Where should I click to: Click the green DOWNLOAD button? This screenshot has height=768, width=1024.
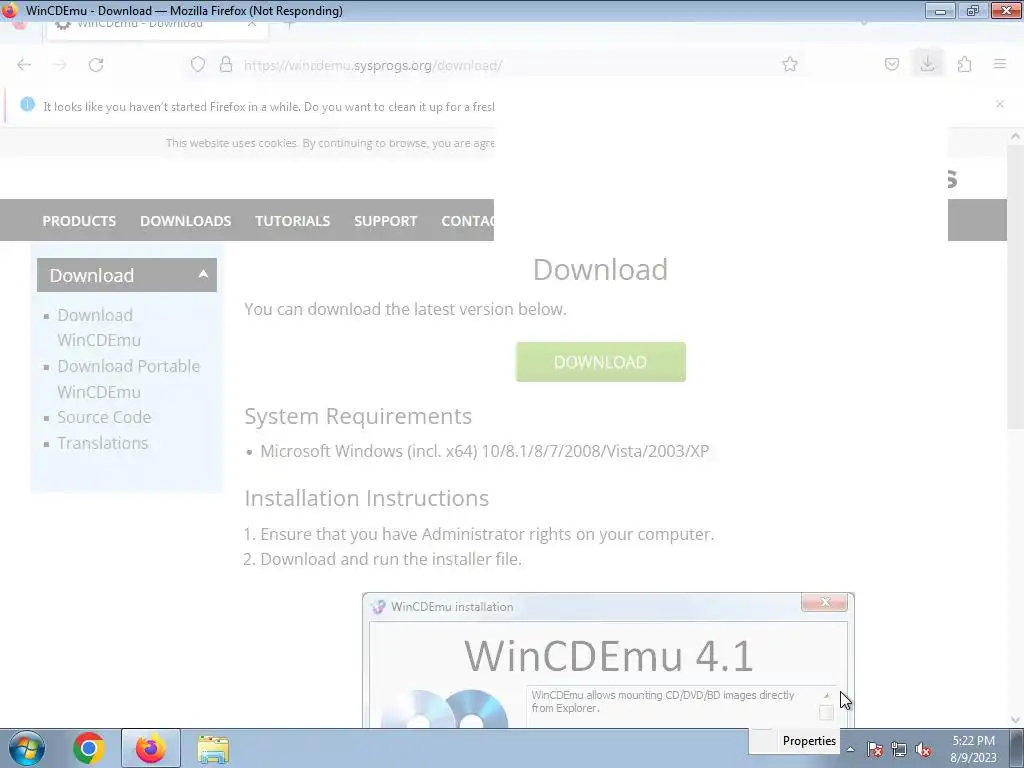pos(601,362)
